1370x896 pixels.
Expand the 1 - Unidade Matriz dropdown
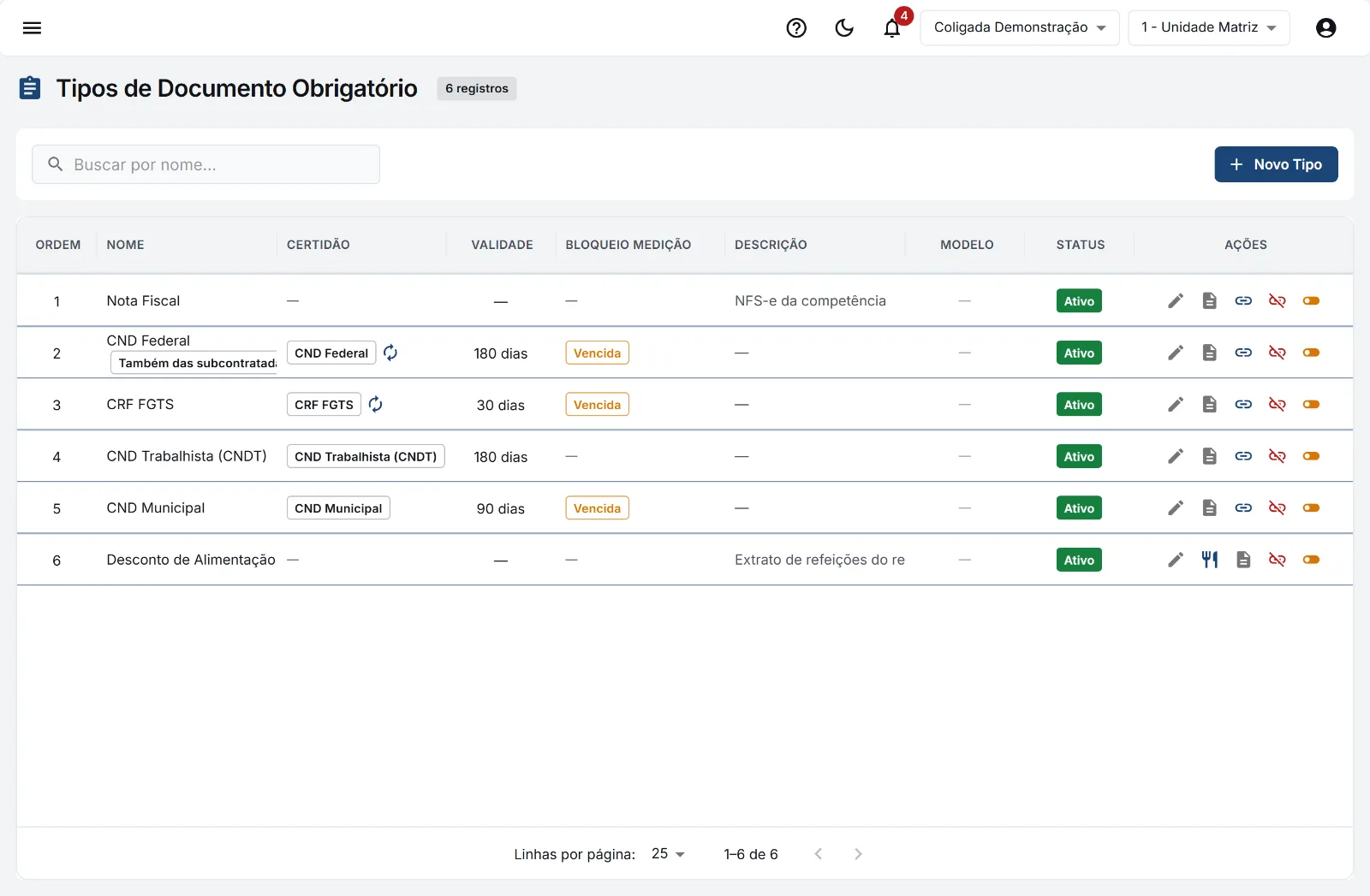pos(1209,28)
